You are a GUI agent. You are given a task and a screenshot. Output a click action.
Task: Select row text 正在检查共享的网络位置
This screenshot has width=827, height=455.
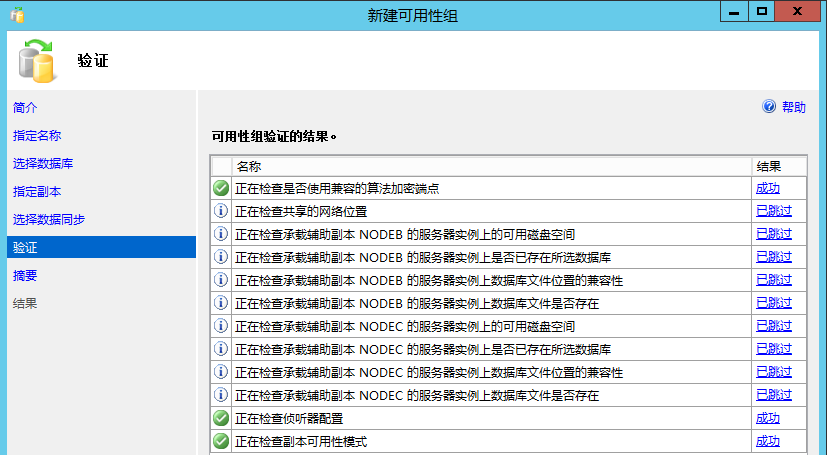pyautogui.click(x=301, y=211)
